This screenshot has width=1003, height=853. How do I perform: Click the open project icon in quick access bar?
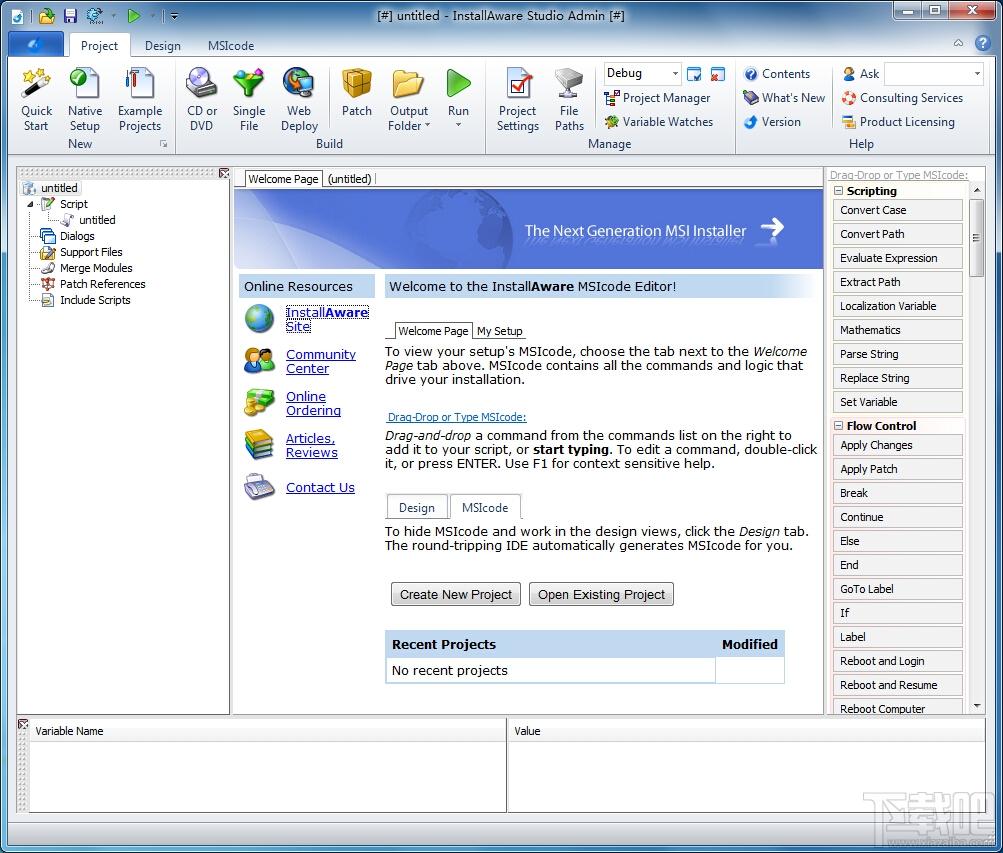click(46, 16)
